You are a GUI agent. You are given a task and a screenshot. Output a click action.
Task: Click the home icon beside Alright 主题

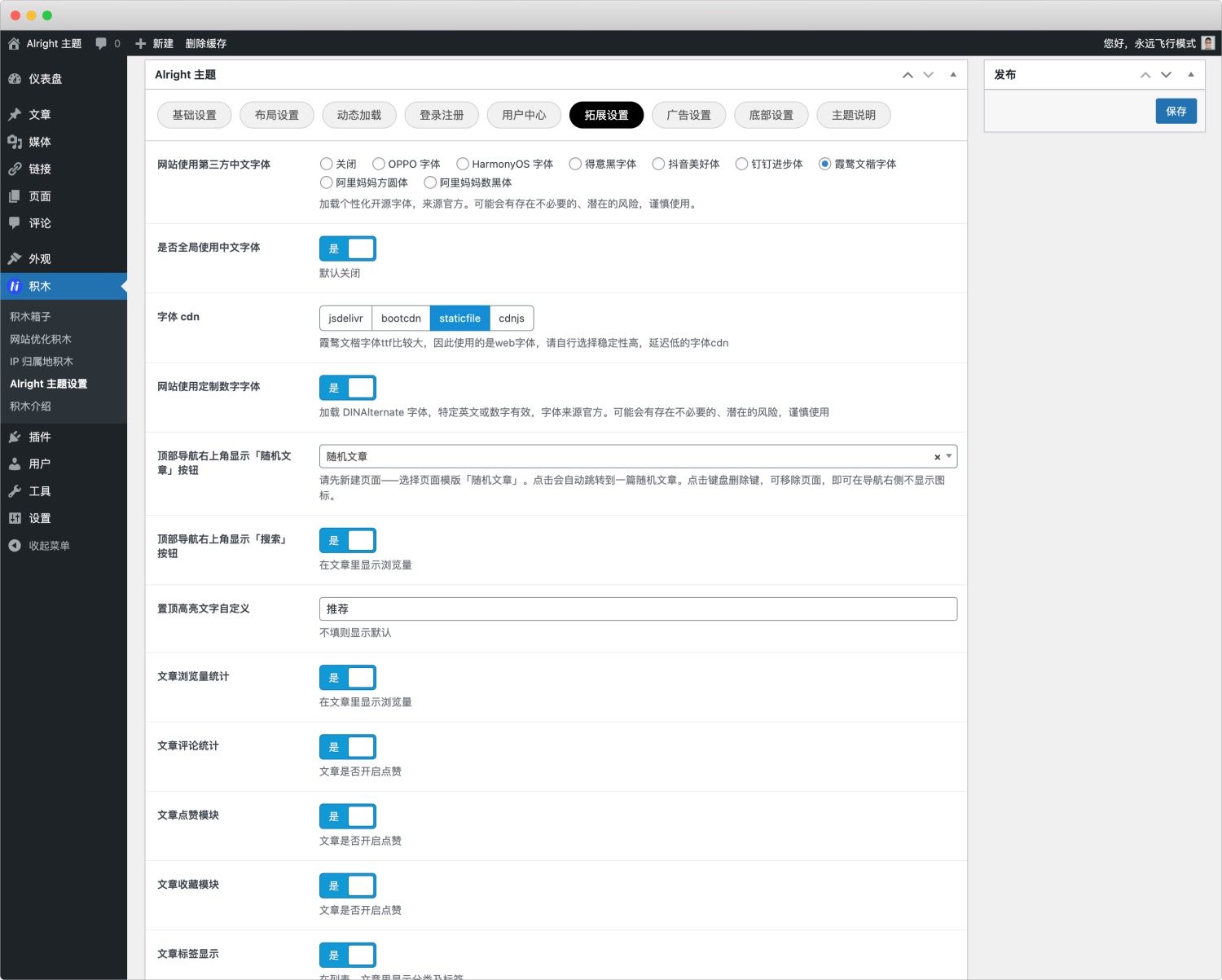click(14, 43)
